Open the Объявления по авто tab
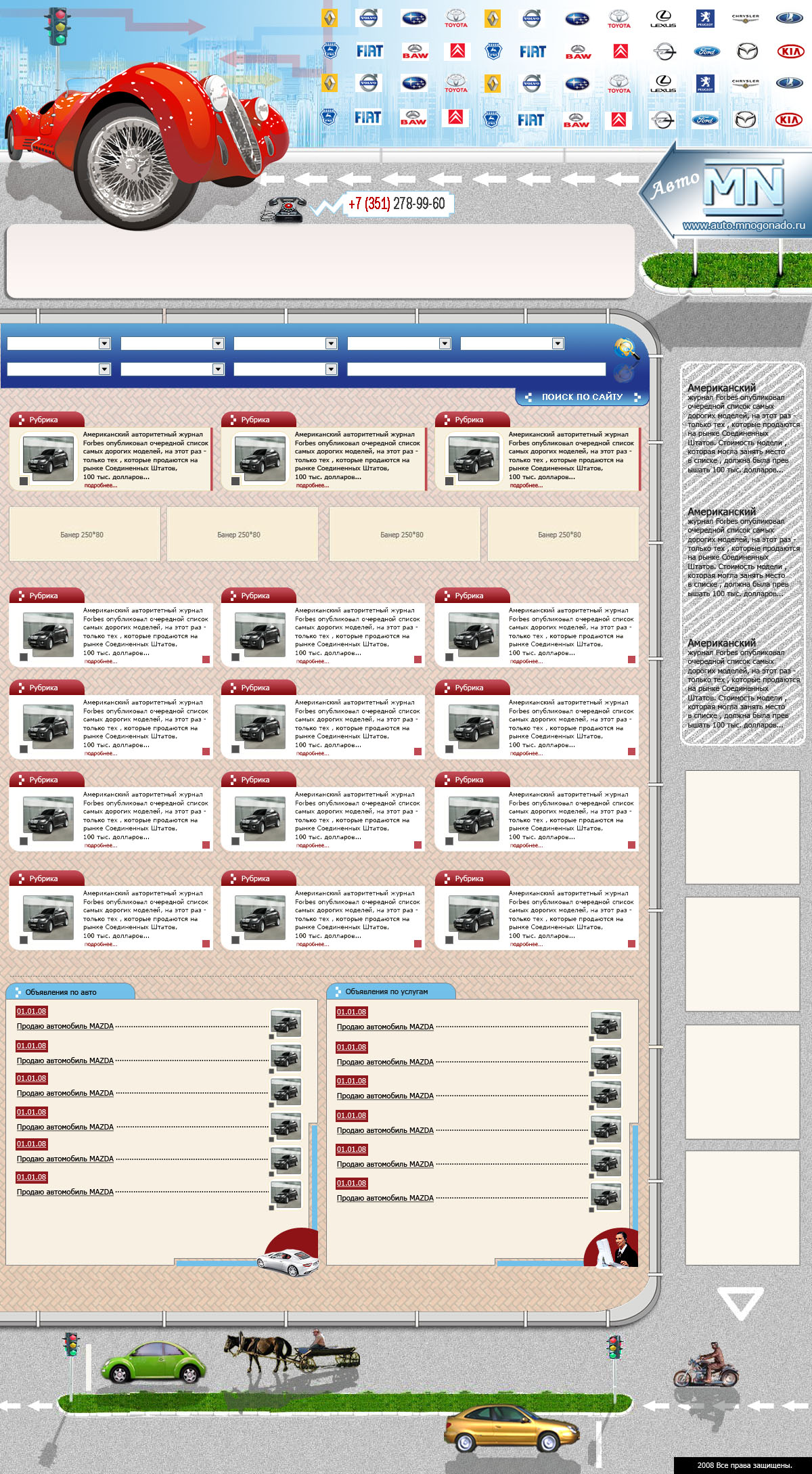This screenshot has height=1474, width=812. pos(70,992)
